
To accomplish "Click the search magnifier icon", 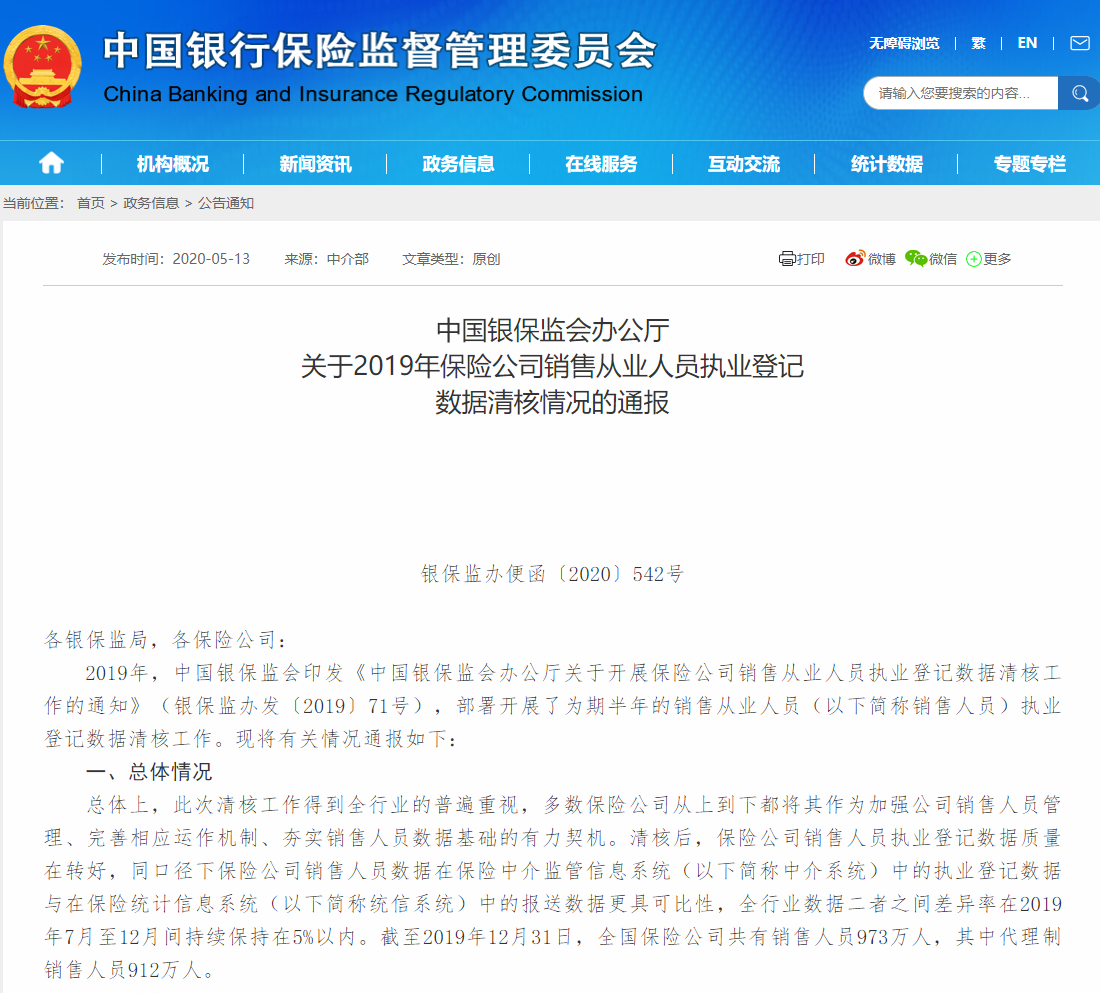I will [x=1080, y=93].
